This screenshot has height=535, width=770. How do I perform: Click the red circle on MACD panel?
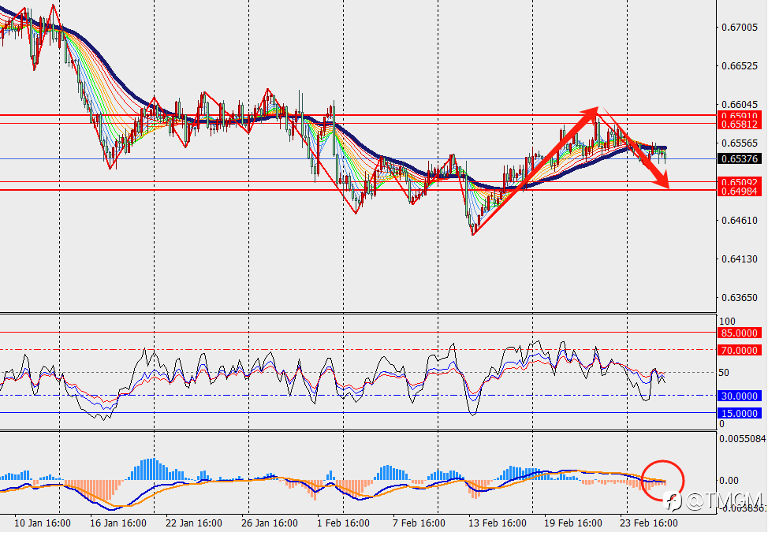pos(662,480)
